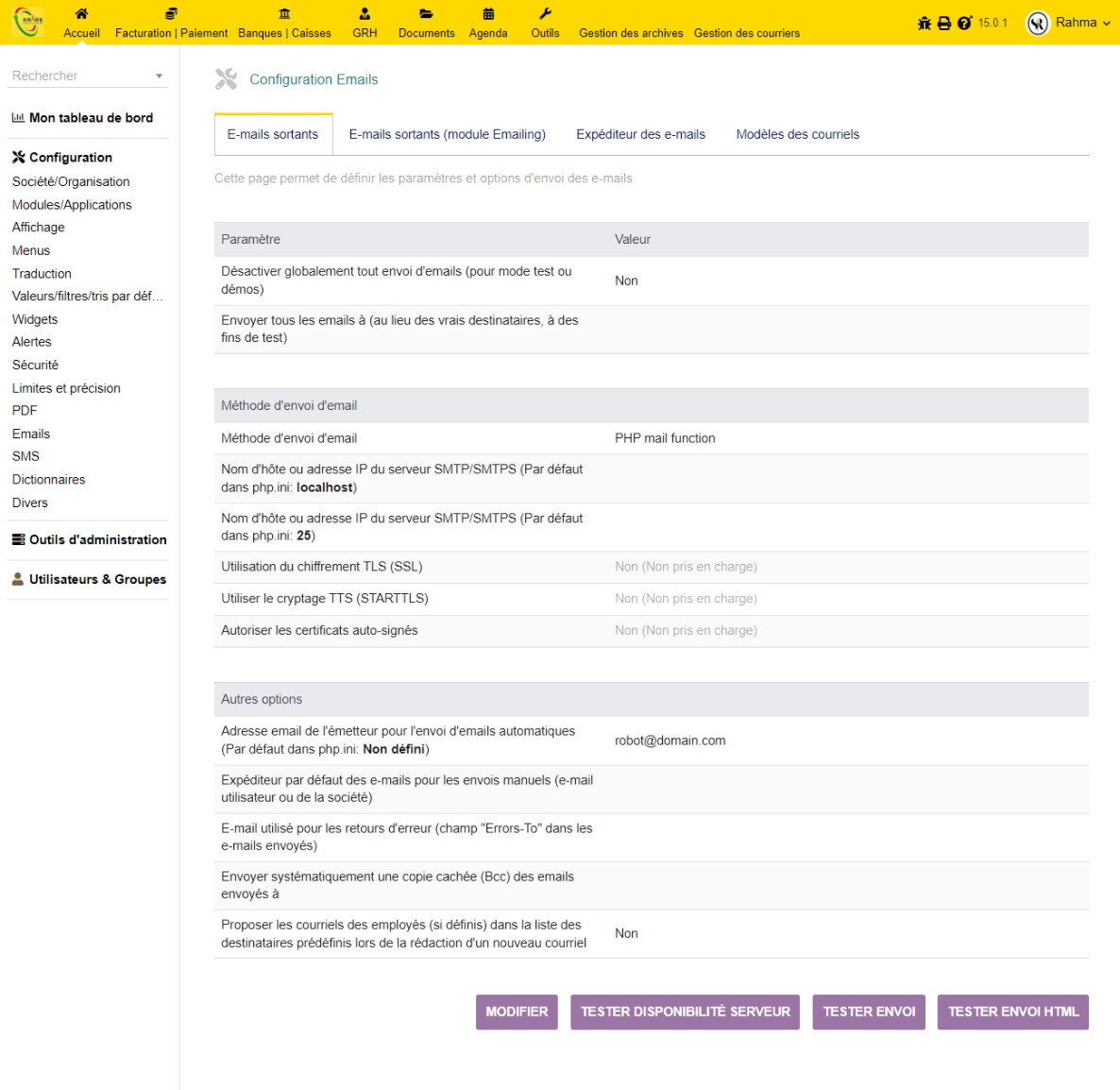Image resolution: width=1120 pixels, height=1090 pixels.
Task: Open the Agenda calendar icon
Action: point(488,14)
